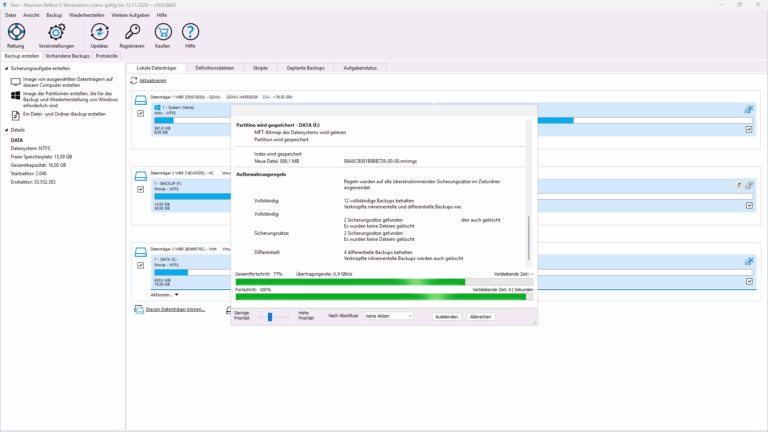Image resolution: width=768 pixels, height=432 pixels.
Task: Uncheck the DATA partition checkbox at row end
Action: [x=749, y=281]
